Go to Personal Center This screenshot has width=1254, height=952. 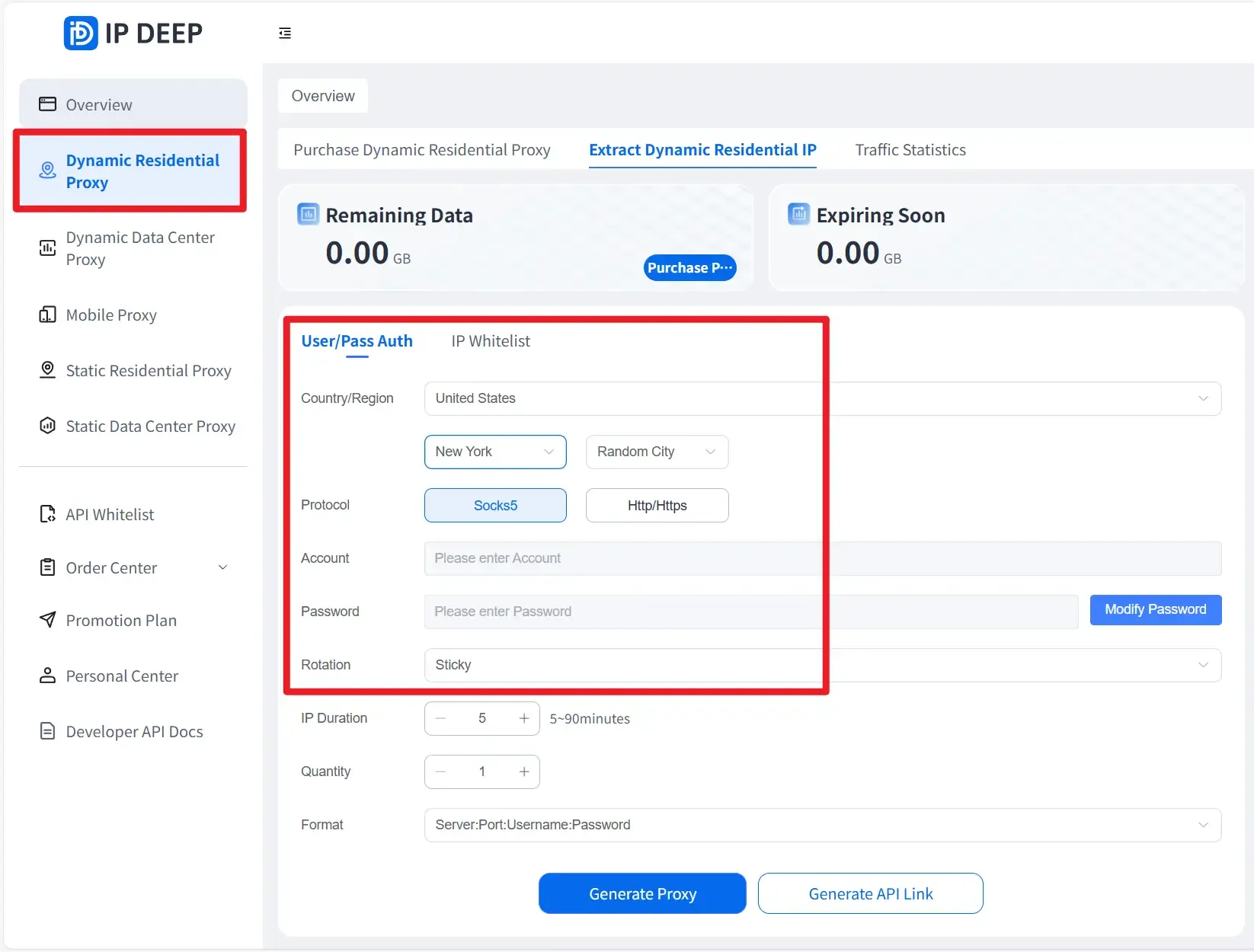120,676
